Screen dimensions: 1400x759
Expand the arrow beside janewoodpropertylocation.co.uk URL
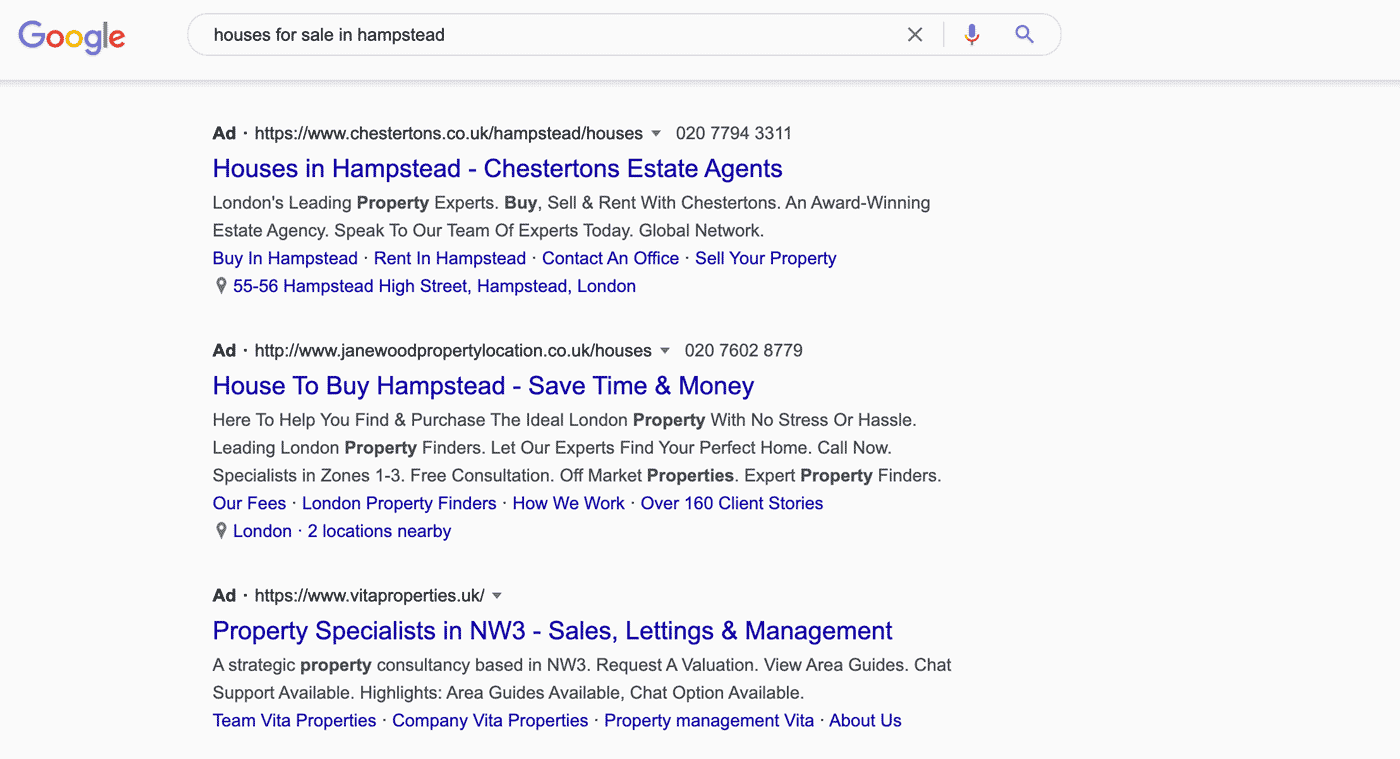pyautogui.click(x=665, y=350)
